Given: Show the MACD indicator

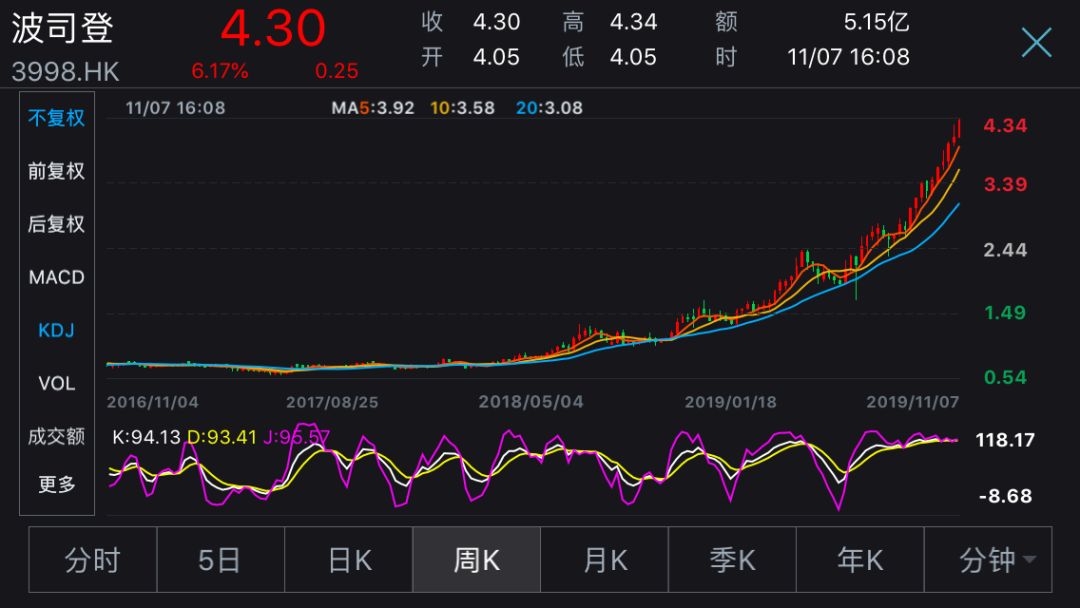Looking at the screenshot, I should 56,277.
